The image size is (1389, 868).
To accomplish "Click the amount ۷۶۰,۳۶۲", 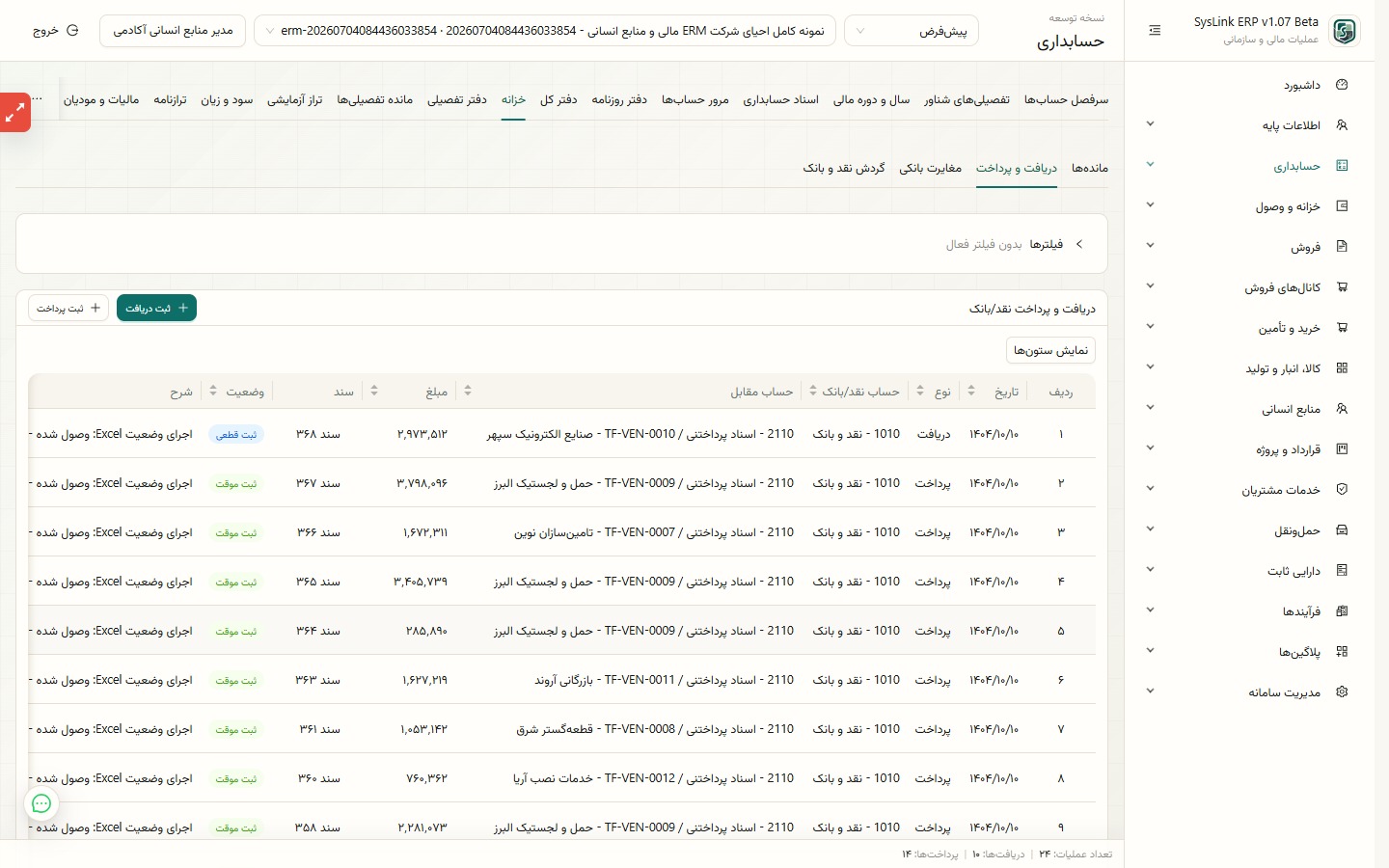I will pyautogui.click(x=427, y=778).
